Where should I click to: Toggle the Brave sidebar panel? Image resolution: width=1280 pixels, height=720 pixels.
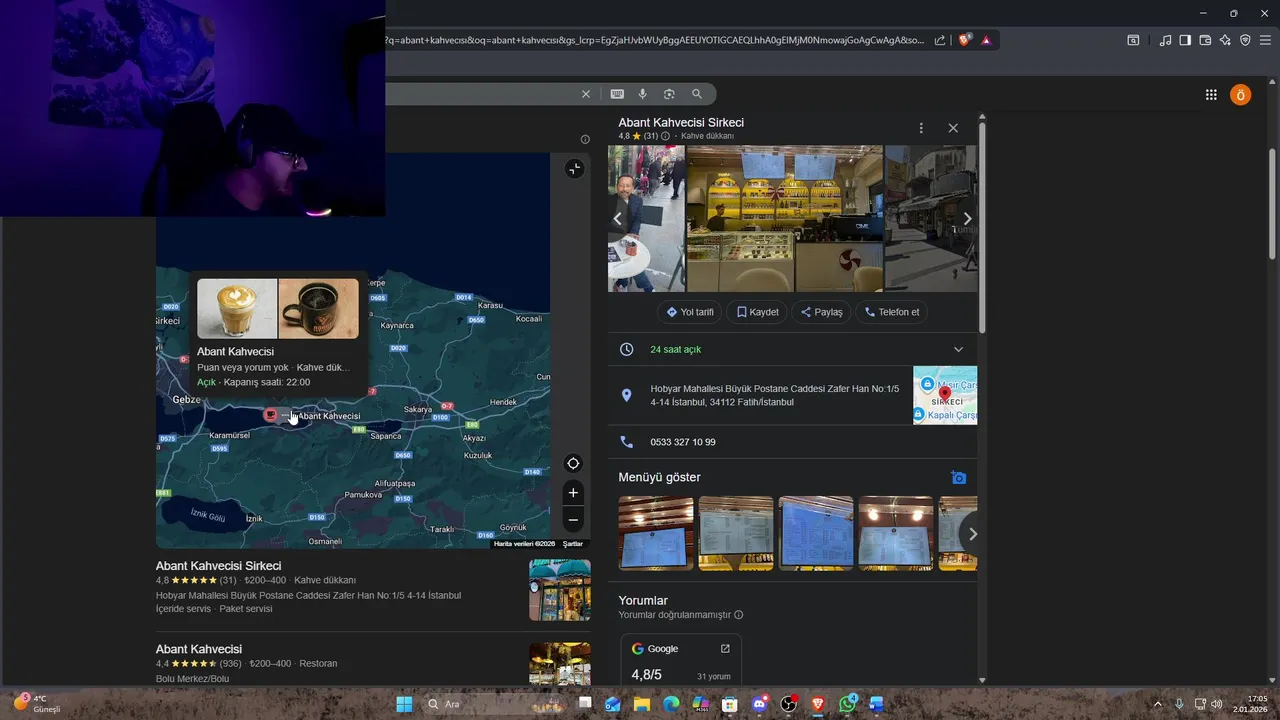(1185, 40)
